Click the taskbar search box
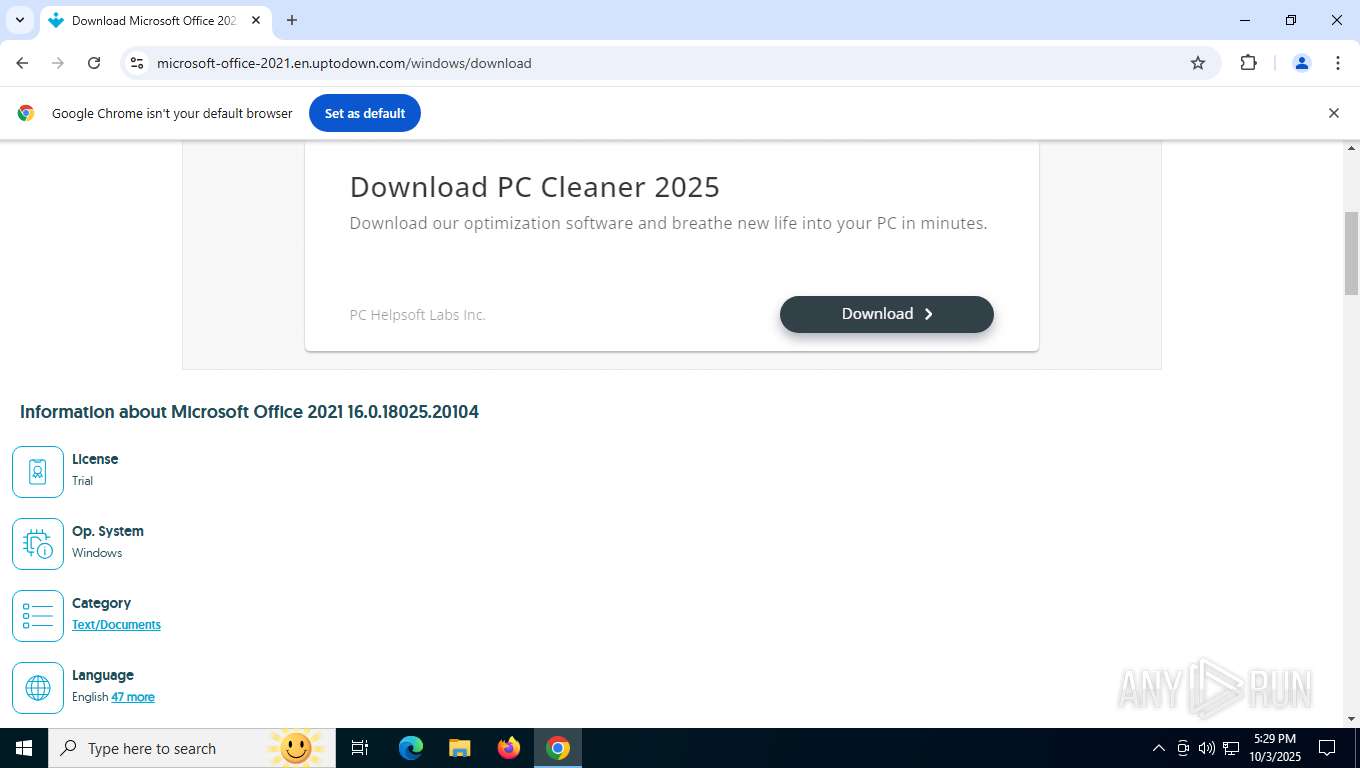1360x768 pixels. [x=190, y=748]
